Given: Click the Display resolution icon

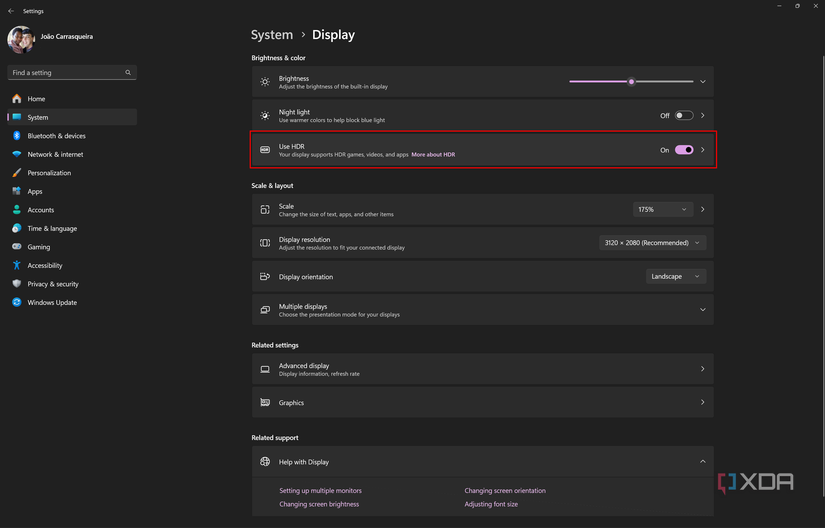Looking at the screenshot, I should [265, 243].
